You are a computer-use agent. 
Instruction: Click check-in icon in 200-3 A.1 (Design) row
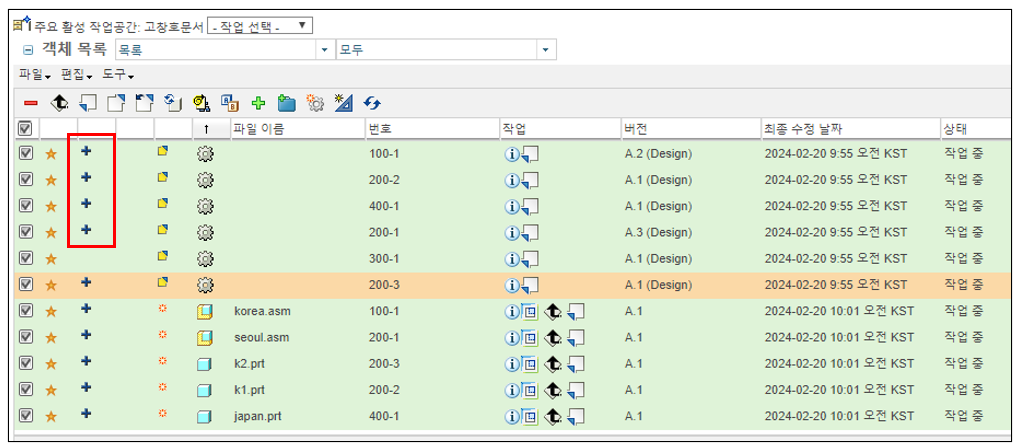point(530,285)
